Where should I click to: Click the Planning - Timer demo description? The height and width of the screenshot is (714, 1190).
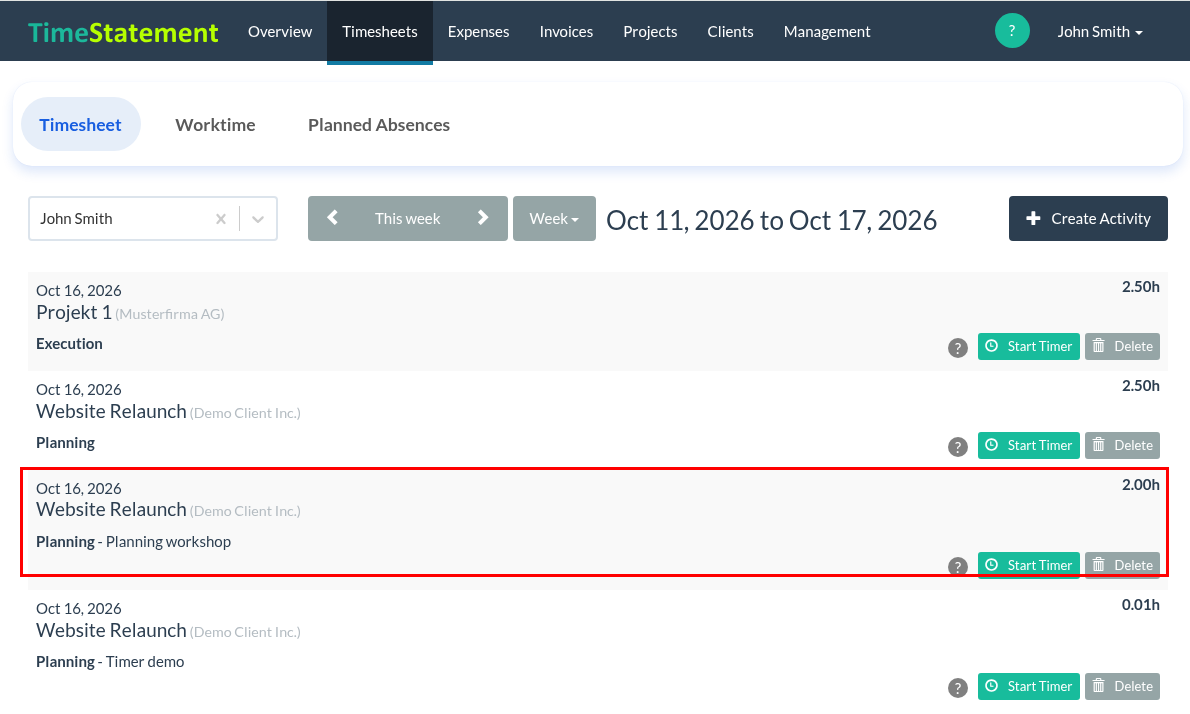click(110, 662)
